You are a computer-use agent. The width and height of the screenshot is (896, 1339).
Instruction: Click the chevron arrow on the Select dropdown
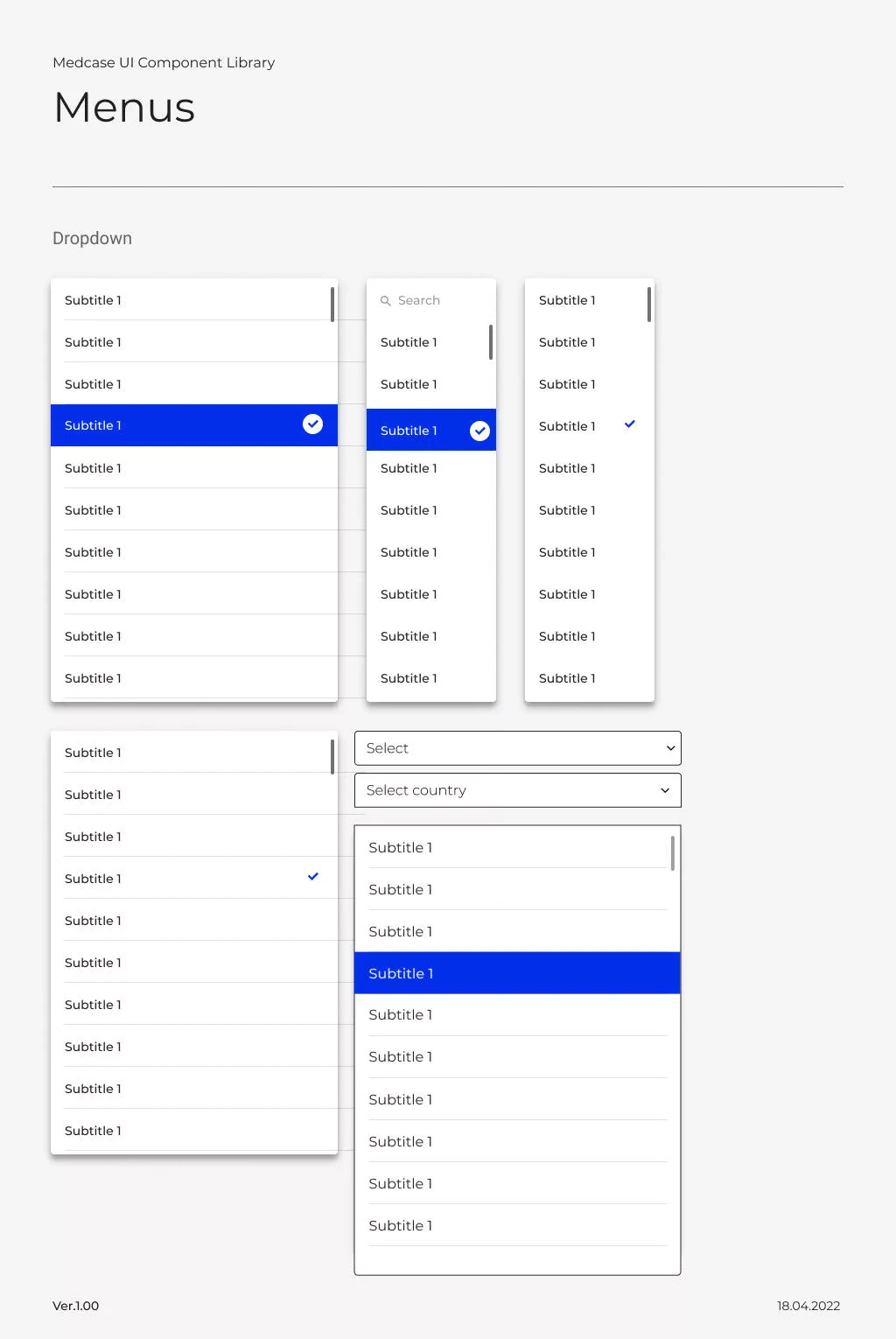click(x=670, y=748)
